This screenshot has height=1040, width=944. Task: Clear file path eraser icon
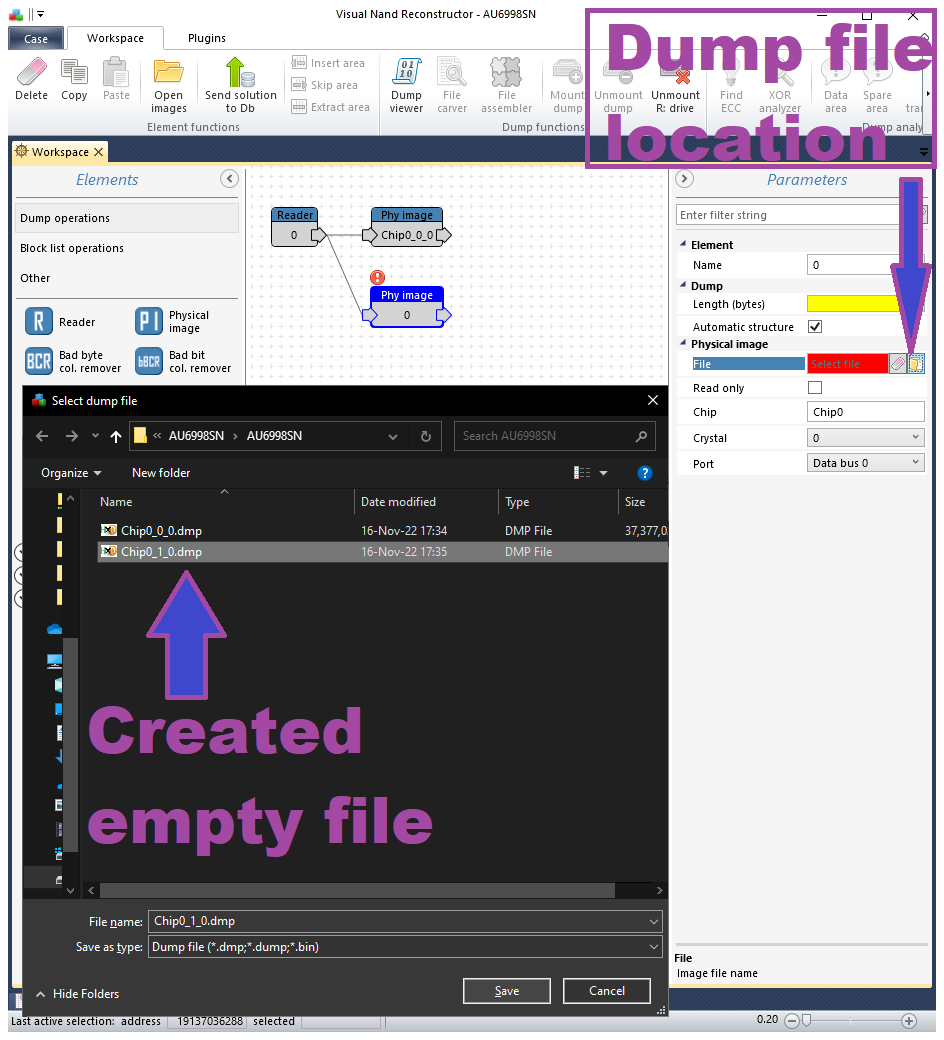point(897,363)
